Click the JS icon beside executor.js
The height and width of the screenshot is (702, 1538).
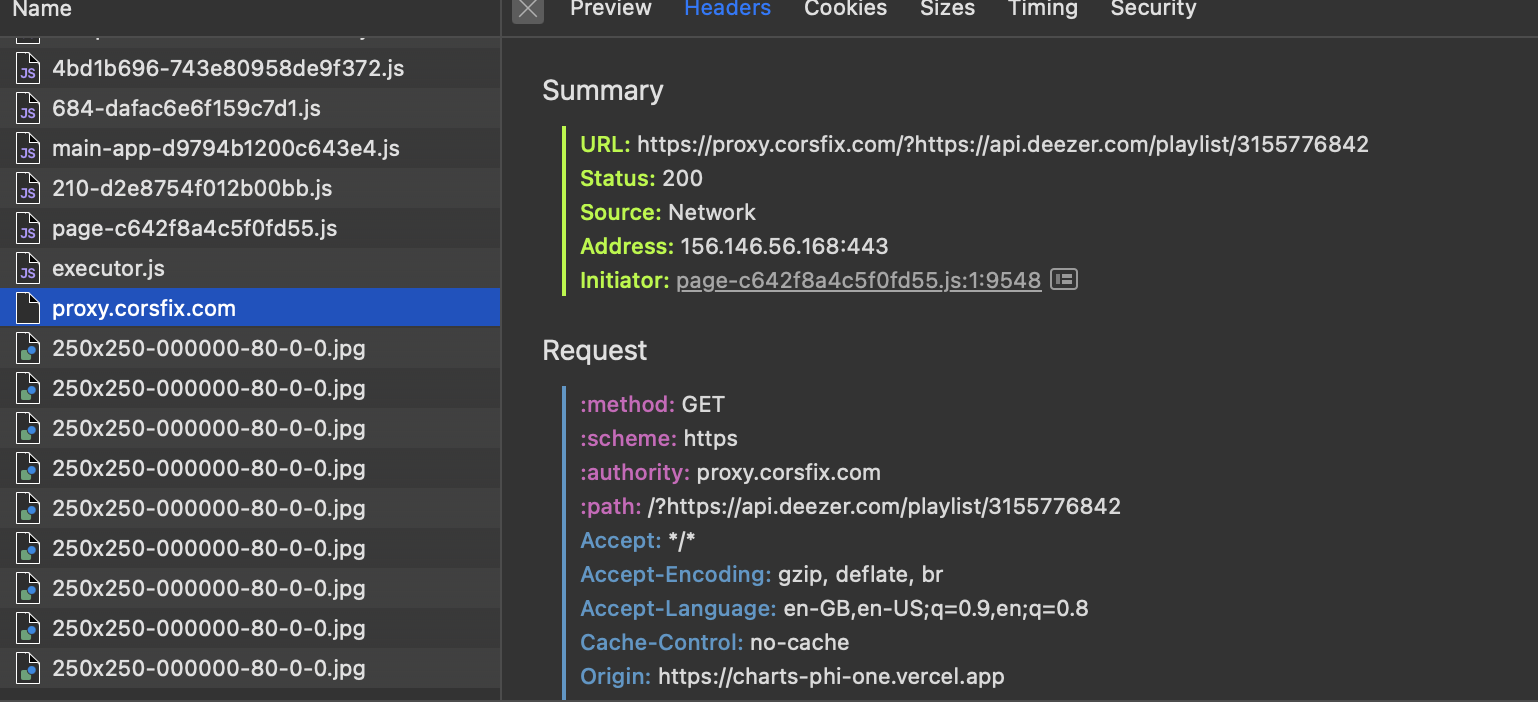(x=28, y=269)
